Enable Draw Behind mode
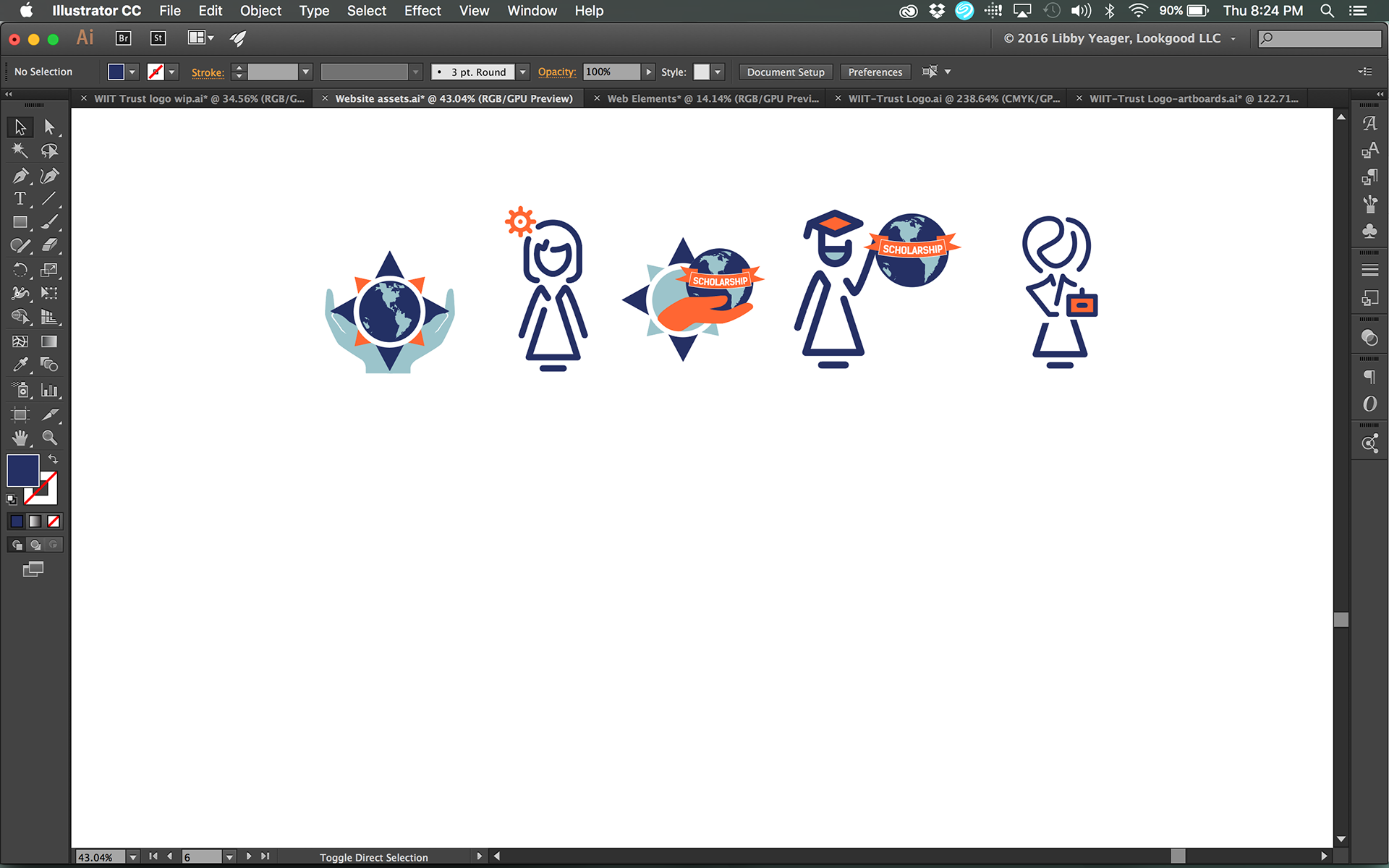Viewport: 1389px width, 868px height. click(x=35, y=545)
